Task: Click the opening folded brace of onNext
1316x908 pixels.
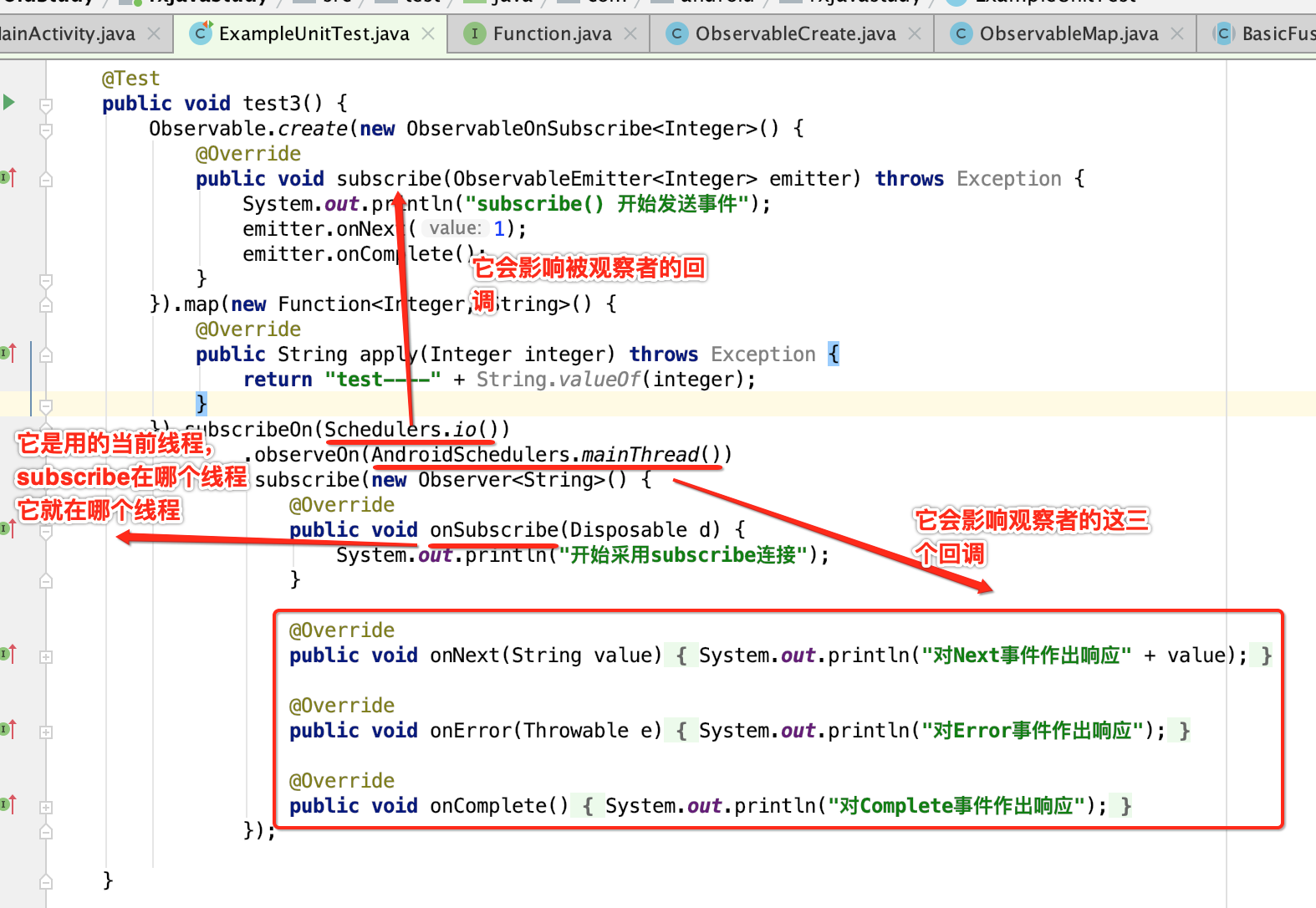Action: point(681,655)
